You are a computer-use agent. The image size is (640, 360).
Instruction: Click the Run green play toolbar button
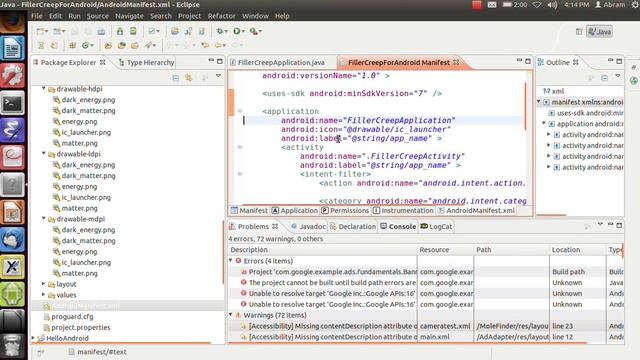237,31
